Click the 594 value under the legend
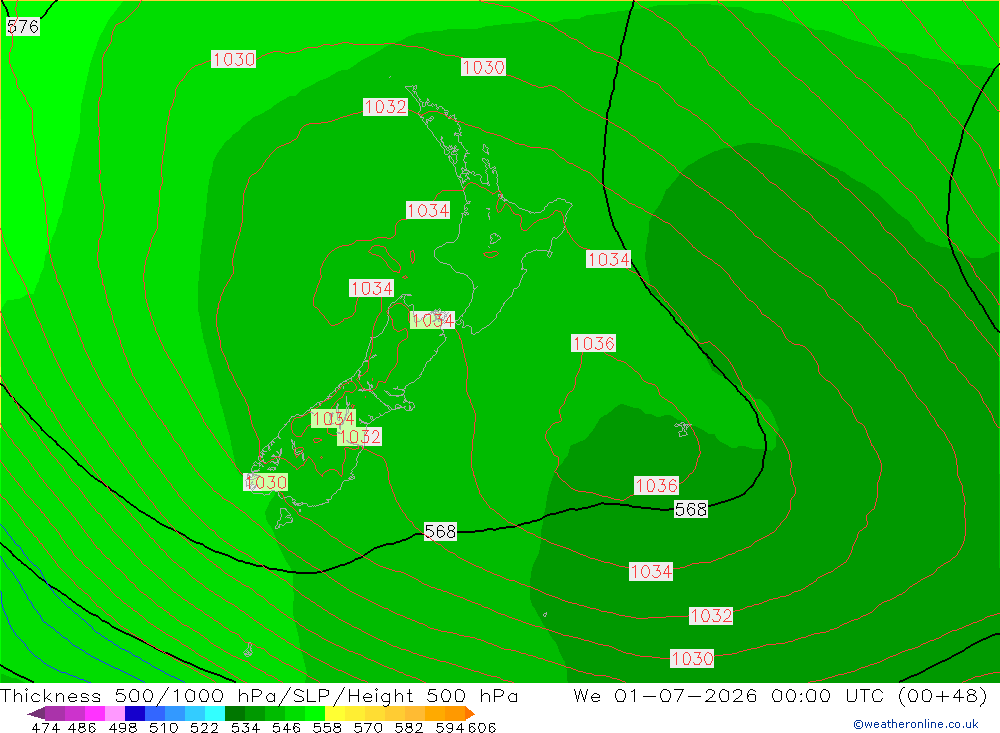This screenshot has height=733, width=1000. pyautogui.click(x=450, y=727)
